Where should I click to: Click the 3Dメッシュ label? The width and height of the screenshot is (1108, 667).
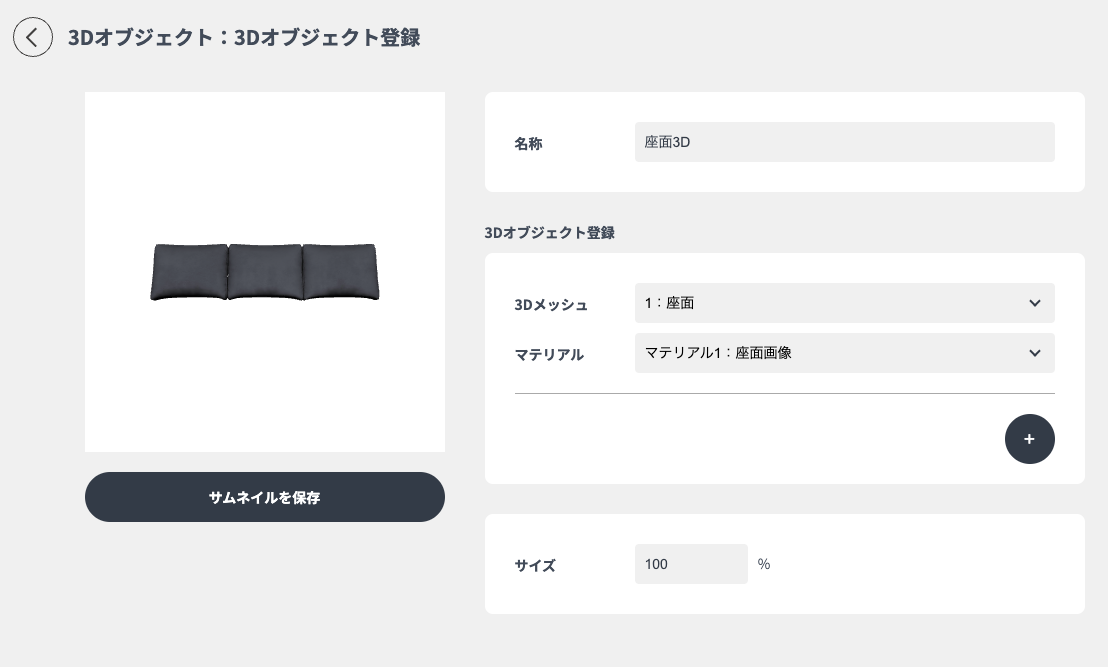point(551,305)
